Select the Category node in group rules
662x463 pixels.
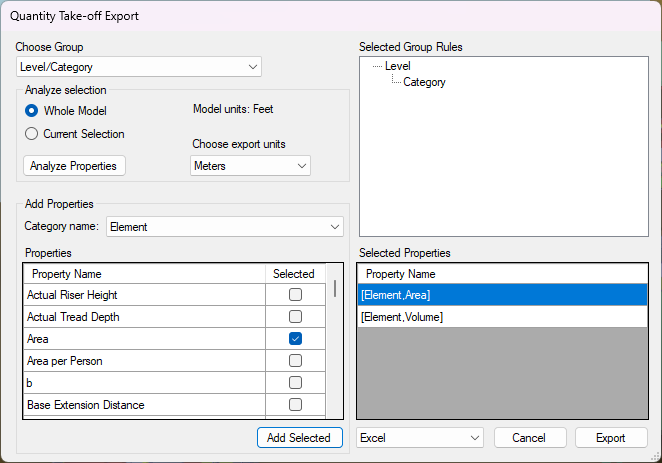click(424, 82)
